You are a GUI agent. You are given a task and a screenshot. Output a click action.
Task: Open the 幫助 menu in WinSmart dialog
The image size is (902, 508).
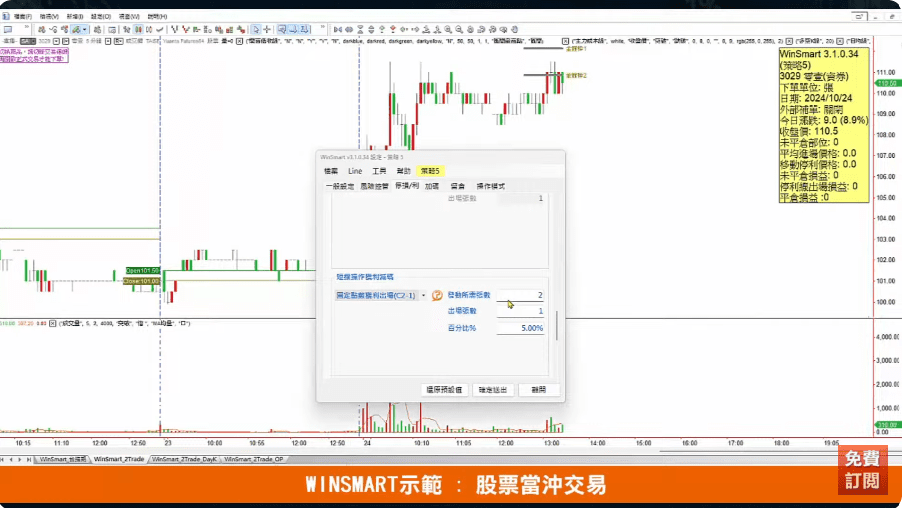[403, 171]
